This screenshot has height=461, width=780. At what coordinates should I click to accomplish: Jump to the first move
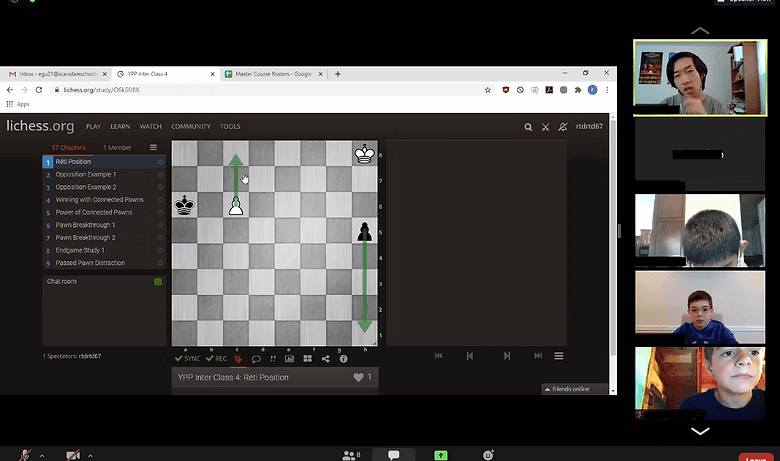click(x=438, y=356)
